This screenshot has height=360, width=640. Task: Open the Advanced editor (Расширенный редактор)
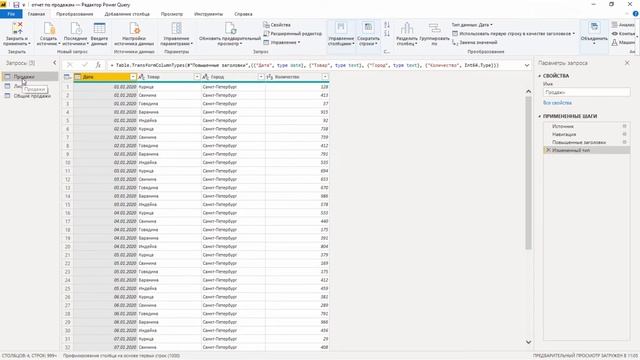coord(293,33)
